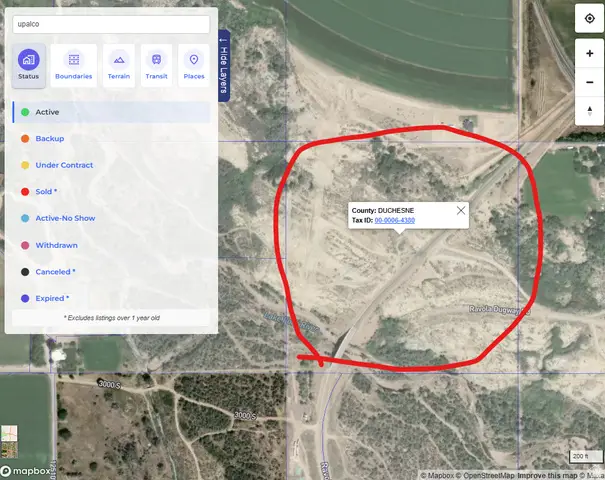This screenshot has width=605, height=480.
Task: Show the Transit layer
Action: [x=156, y=65]
